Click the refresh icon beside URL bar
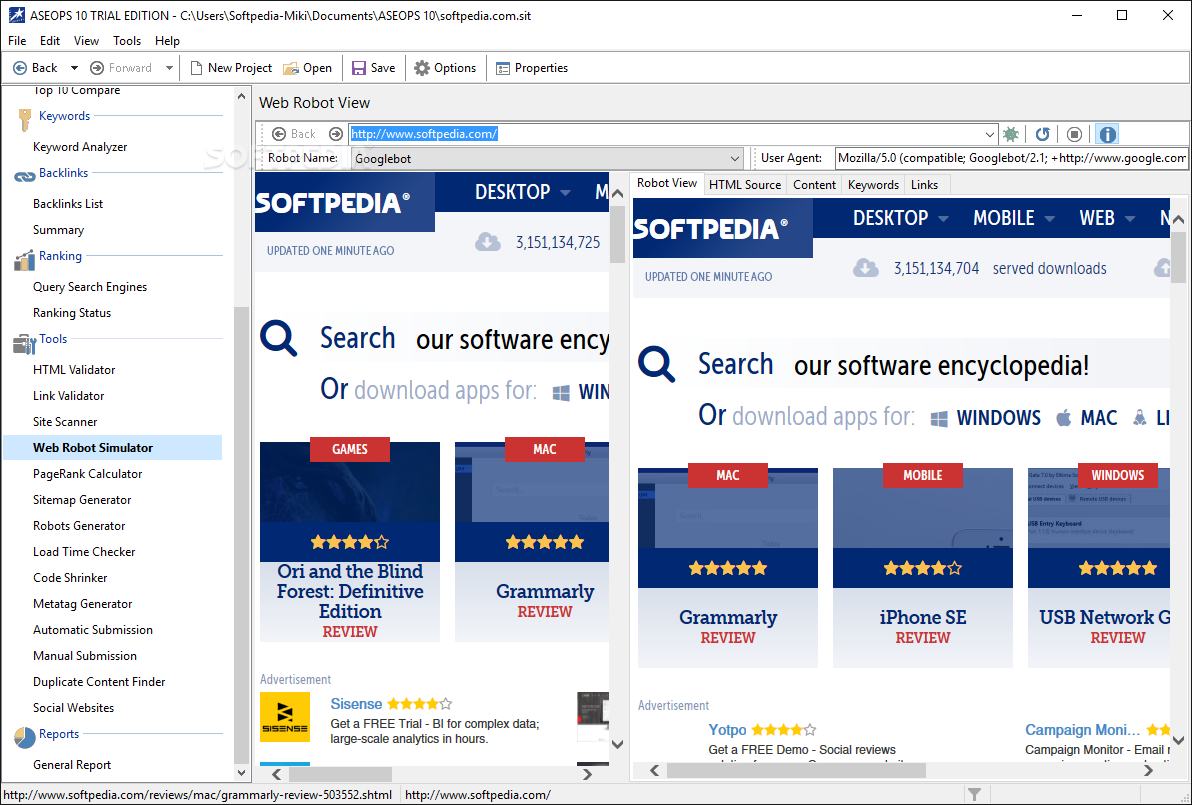 point(1042,134)
